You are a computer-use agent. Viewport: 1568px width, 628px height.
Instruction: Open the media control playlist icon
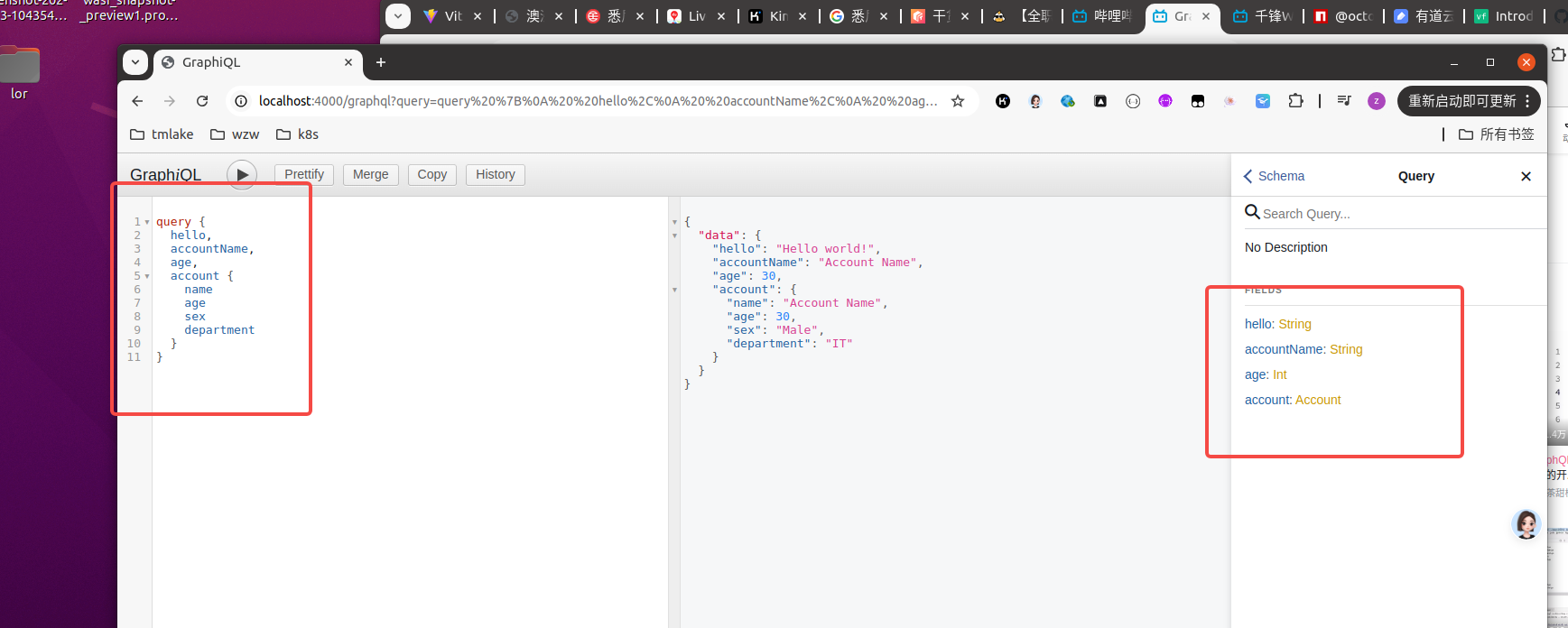tap(1344, 101)
